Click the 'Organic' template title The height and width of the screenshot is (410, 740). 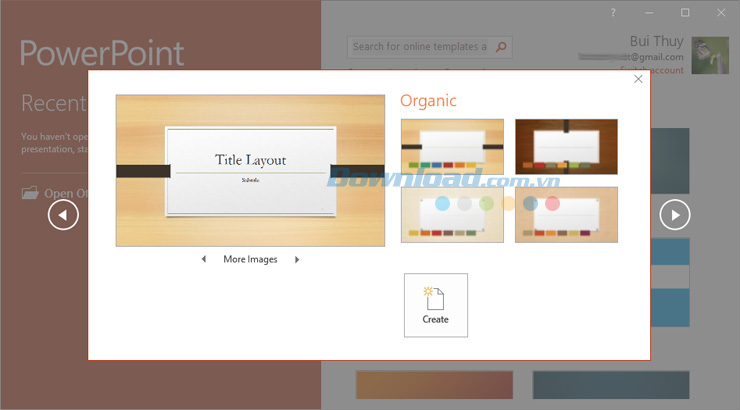click(428, 100)
